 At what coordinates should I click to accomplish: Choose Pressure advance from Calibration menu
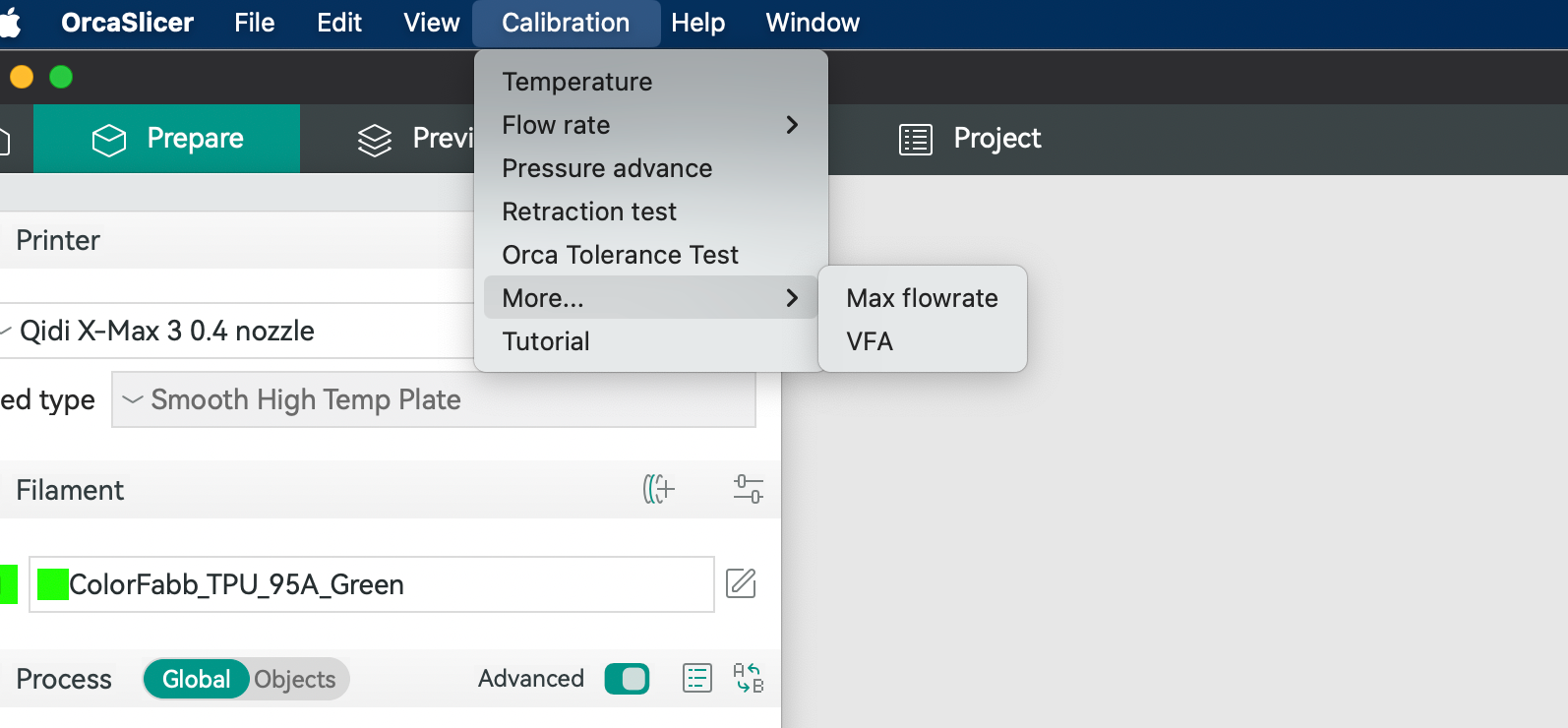(607, 168)
